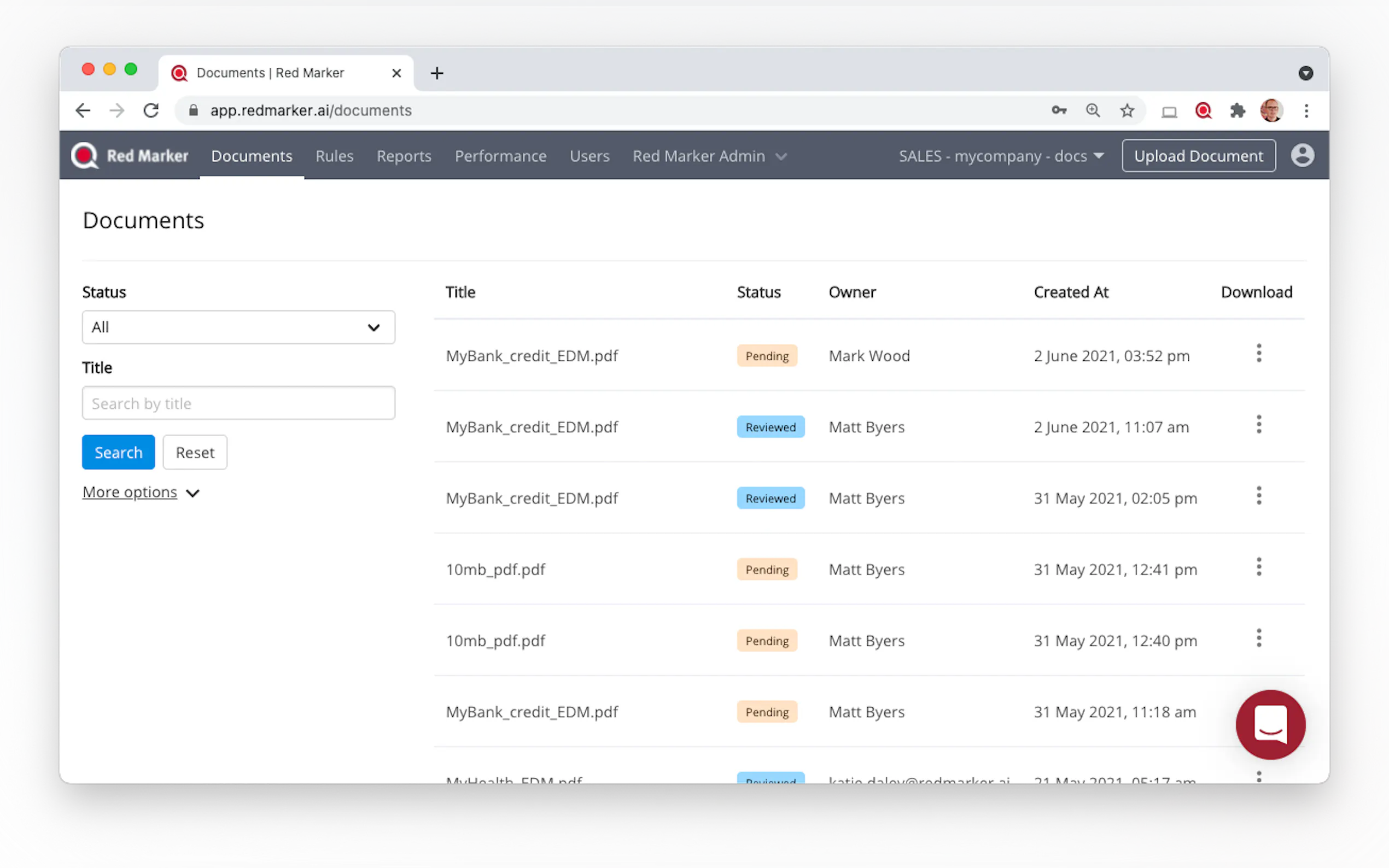
Task: Click the Red Marker logo icon
Action: (x=85, y=156)
